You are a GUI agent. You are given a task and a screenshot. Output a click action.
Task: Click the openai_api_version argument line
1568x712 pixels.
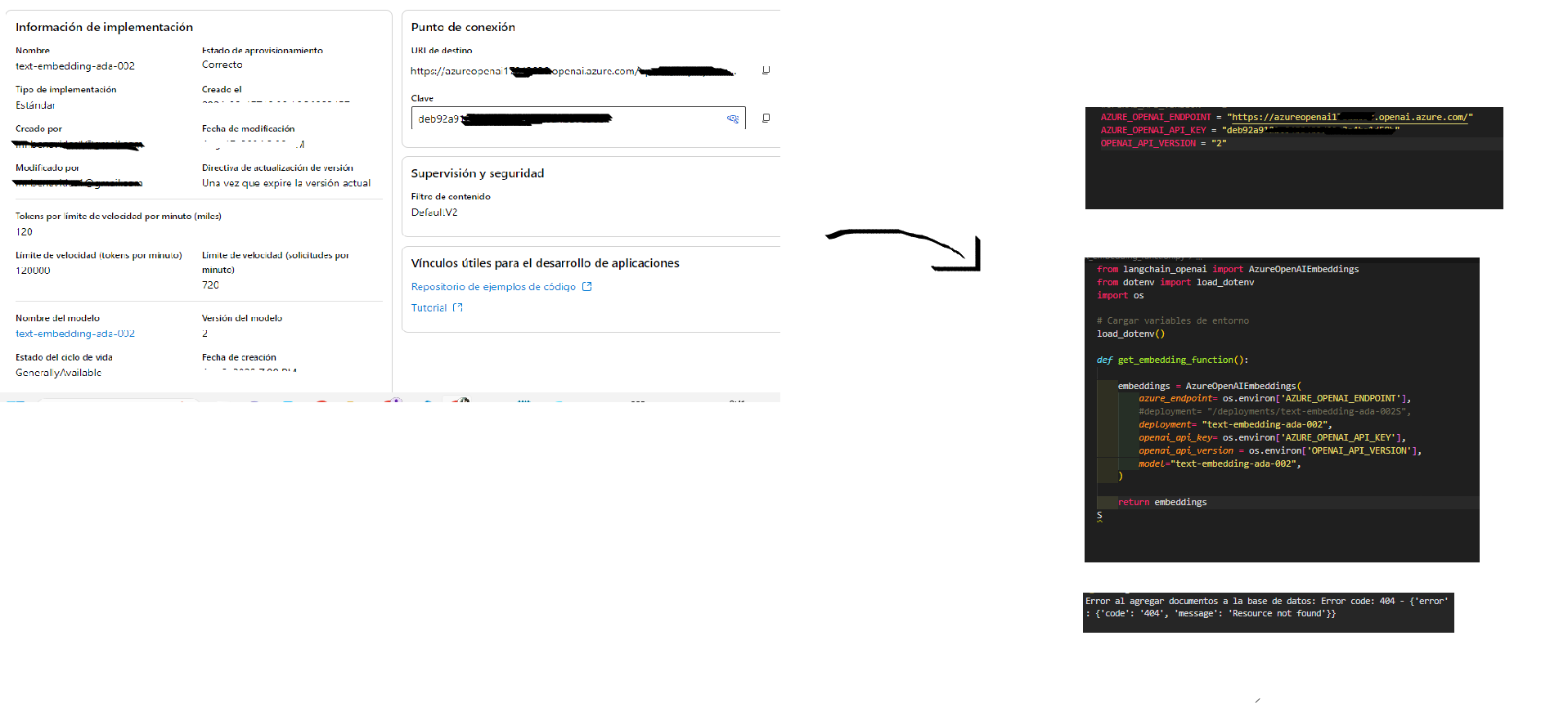click(1280, 451)
